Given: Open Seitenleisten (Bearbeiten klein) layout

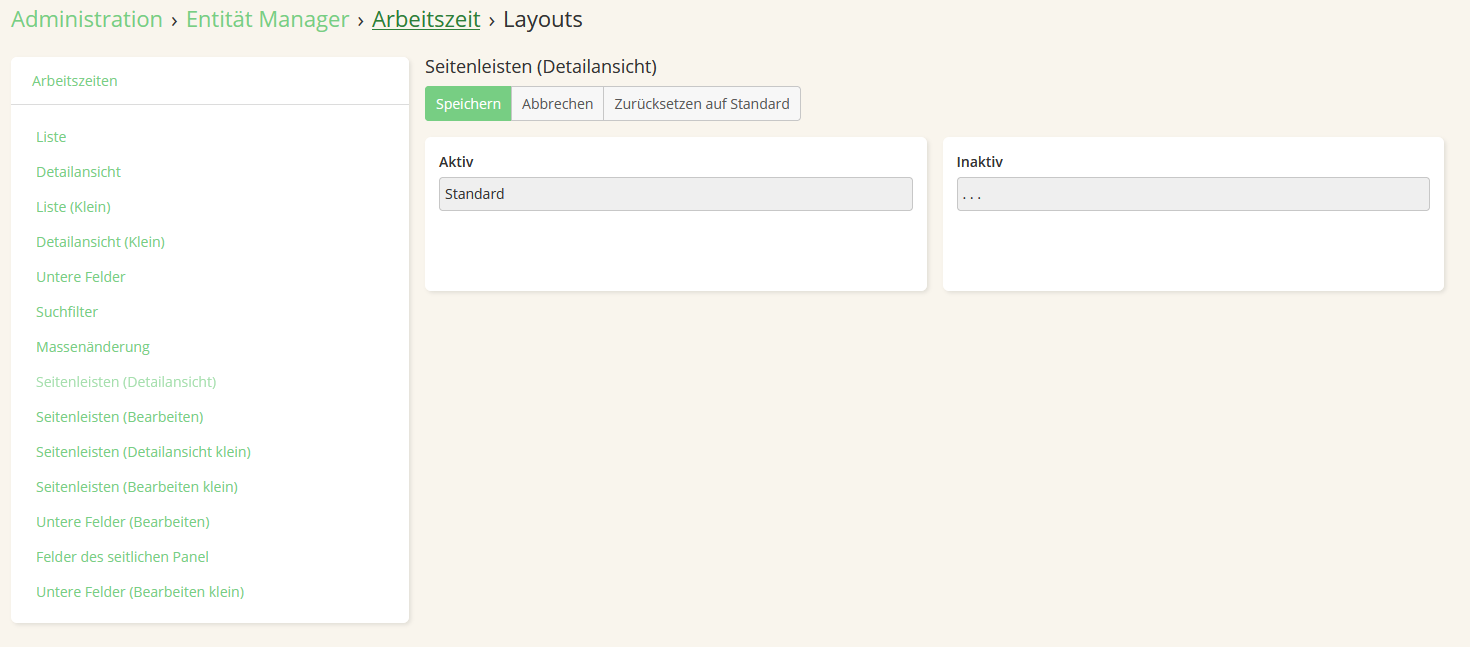Looking at the screenshot, I should click(137, 487).
